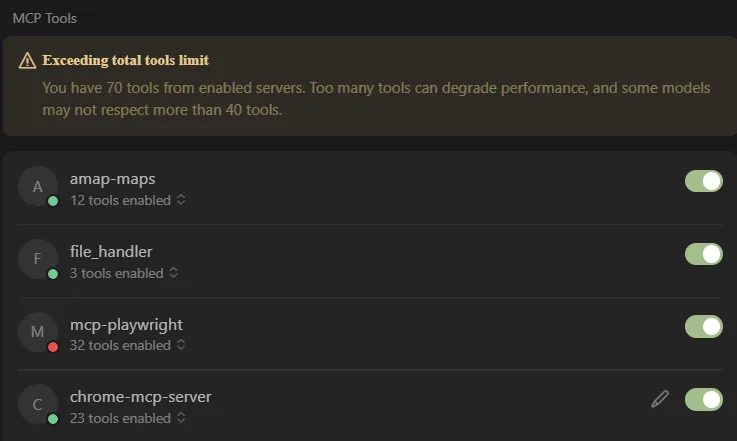The image size is (737, 441).
Task: Click the chrome-mcp-server avatar letter C
Action: (38, 404)
